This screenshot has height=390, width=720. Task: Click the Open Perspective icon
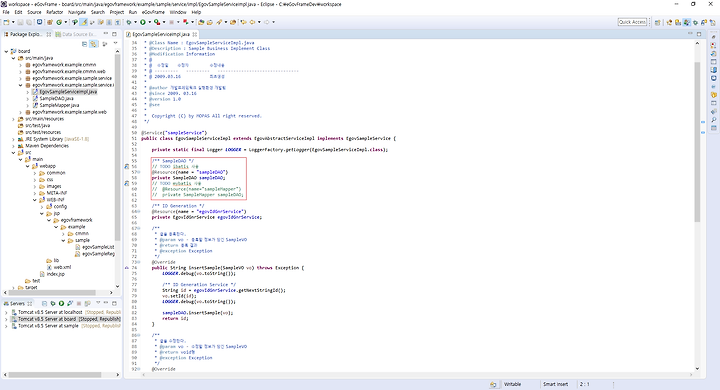[658, 22]
